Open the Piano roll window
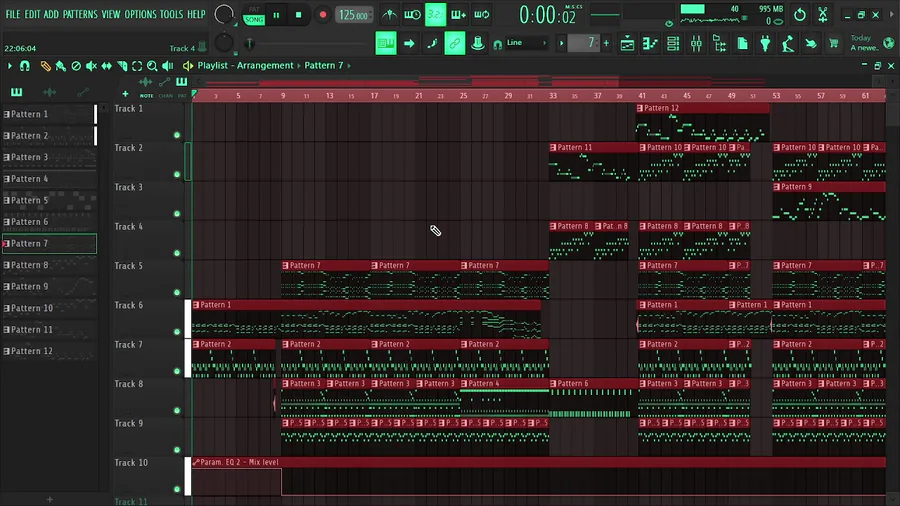This screenshot has width=900, height=506. pyautogui.click(x=650, y=43)
